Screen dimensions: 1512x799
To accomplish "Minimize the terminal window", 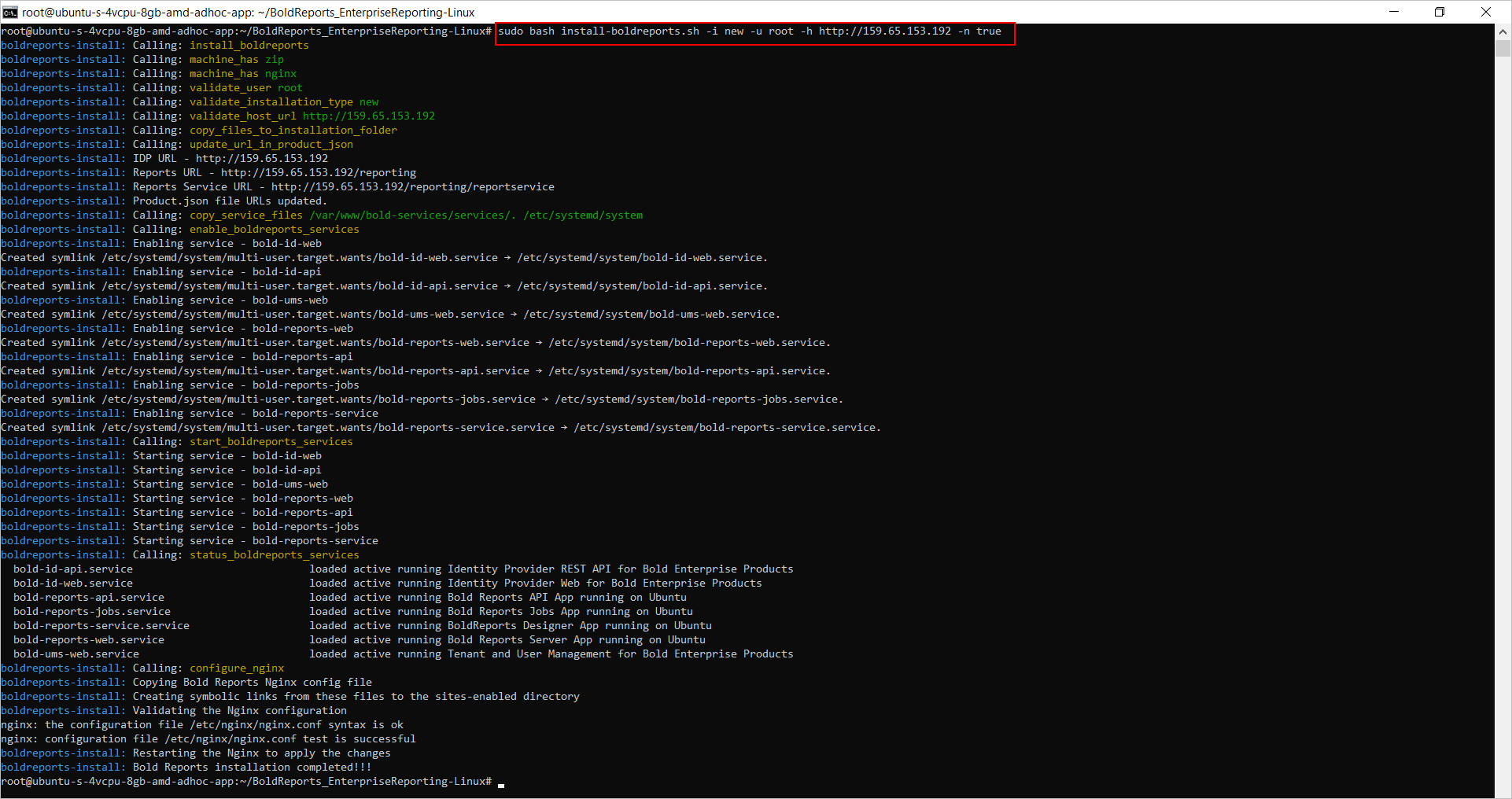I will pyautogui.click(x=1394, y=12).
